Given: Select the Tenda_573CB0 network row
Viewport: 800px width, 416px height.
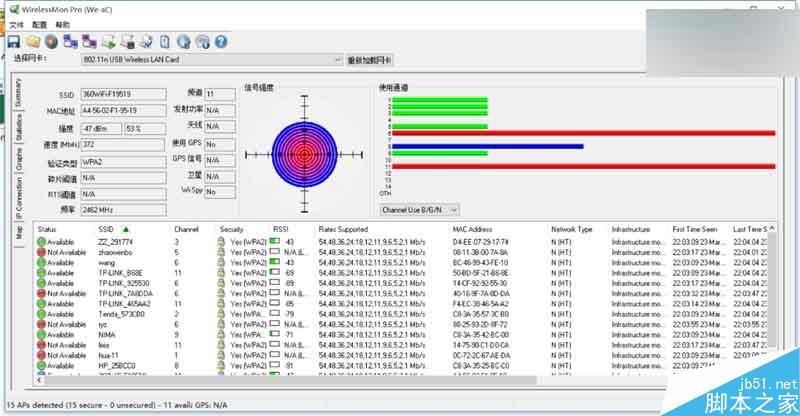Looking at the screenshot, I should coord(401,314).
